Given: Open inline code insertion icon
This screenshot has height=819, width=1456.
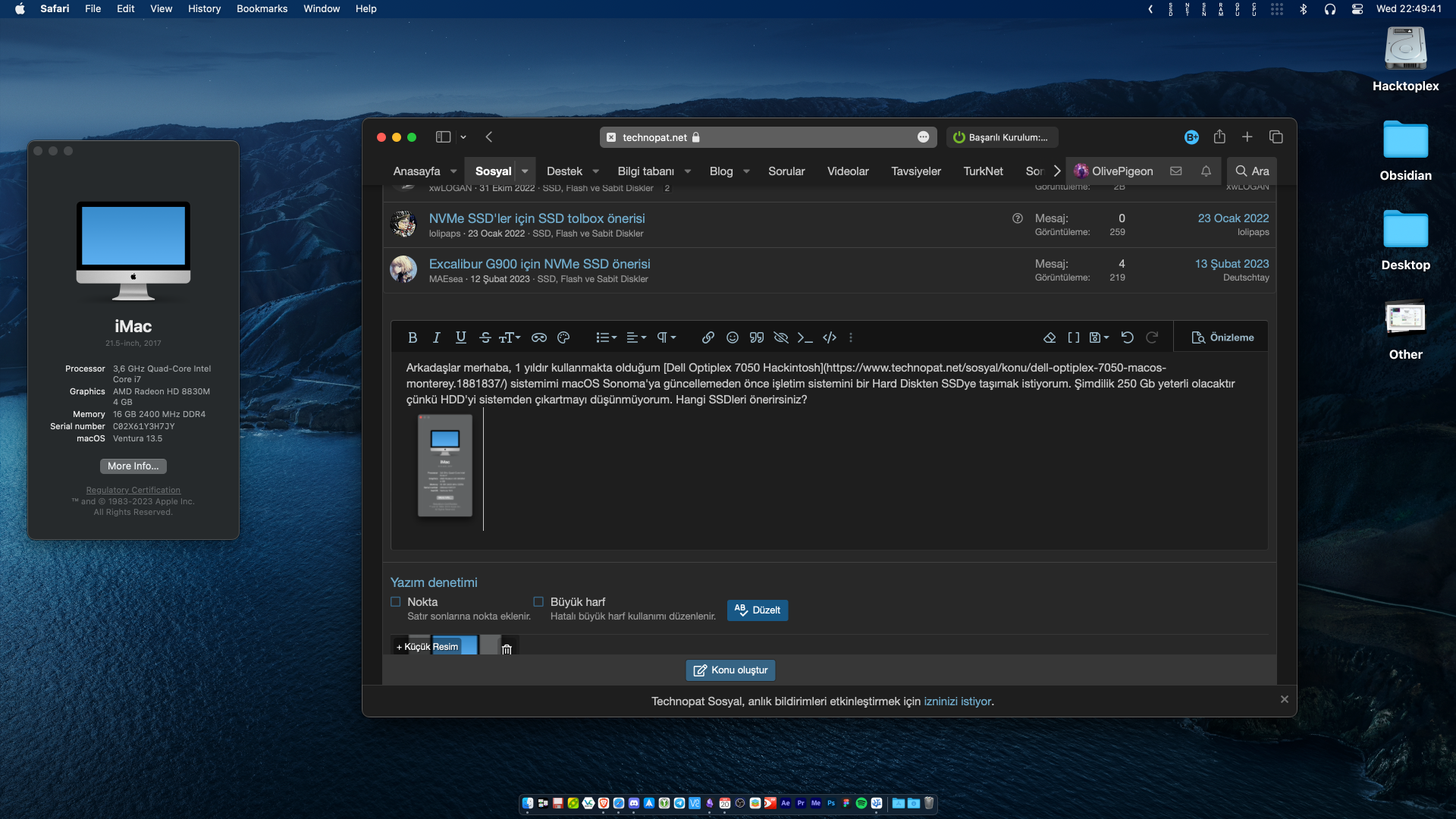Looking at the screenshot, I should pos(829,337).
